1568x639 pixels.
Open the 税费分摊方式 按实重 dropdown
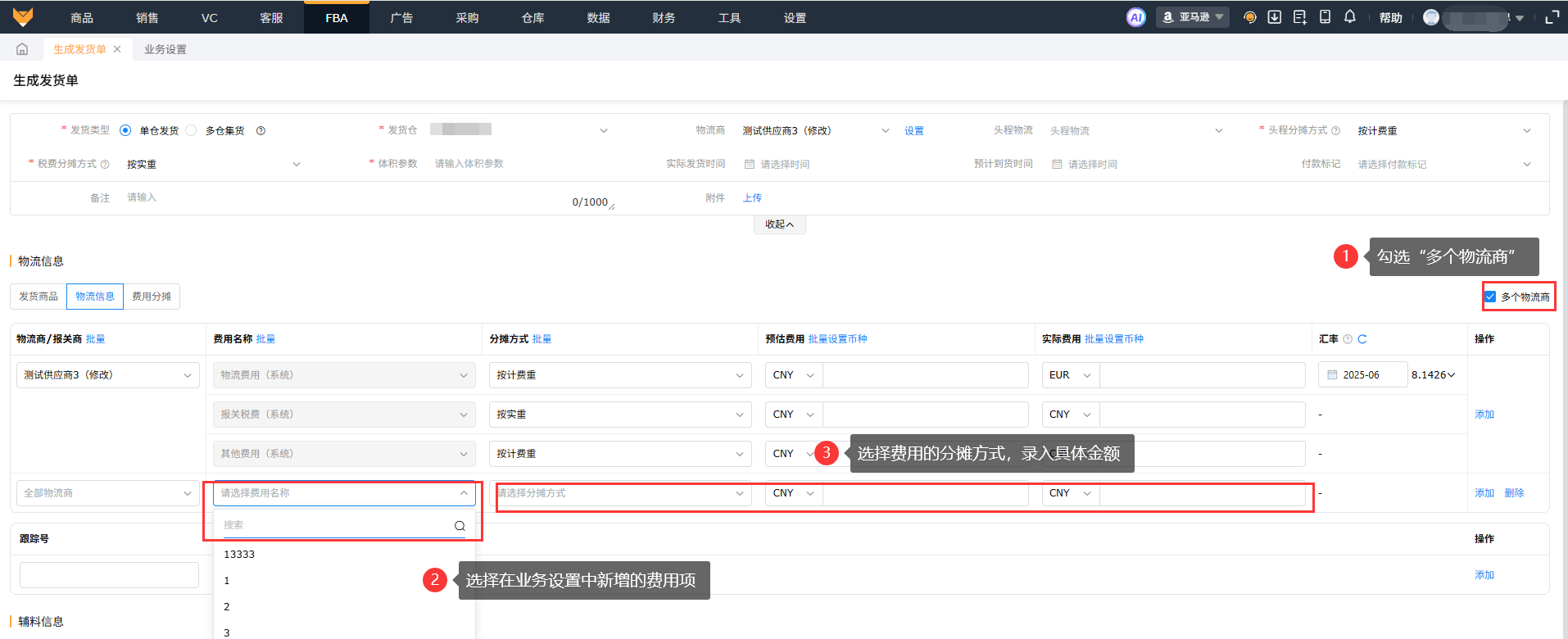coord(213,164)
